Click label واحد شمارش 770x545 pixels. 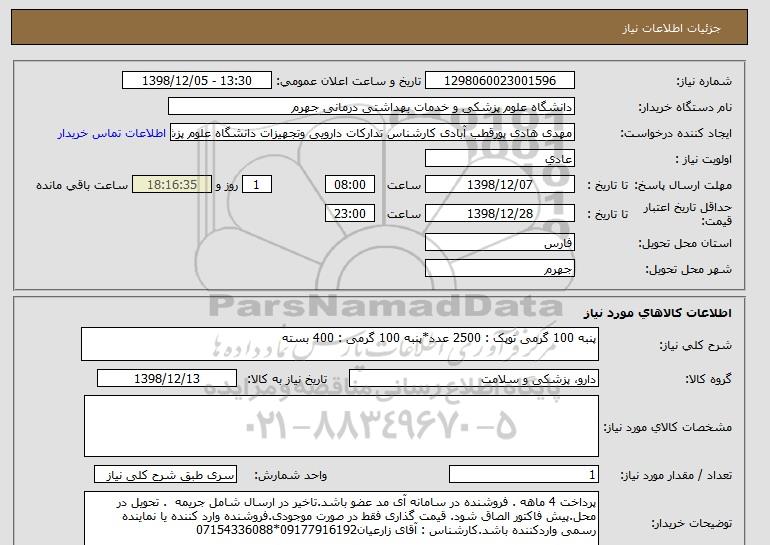pyautogui.click(x=291, y=475)
